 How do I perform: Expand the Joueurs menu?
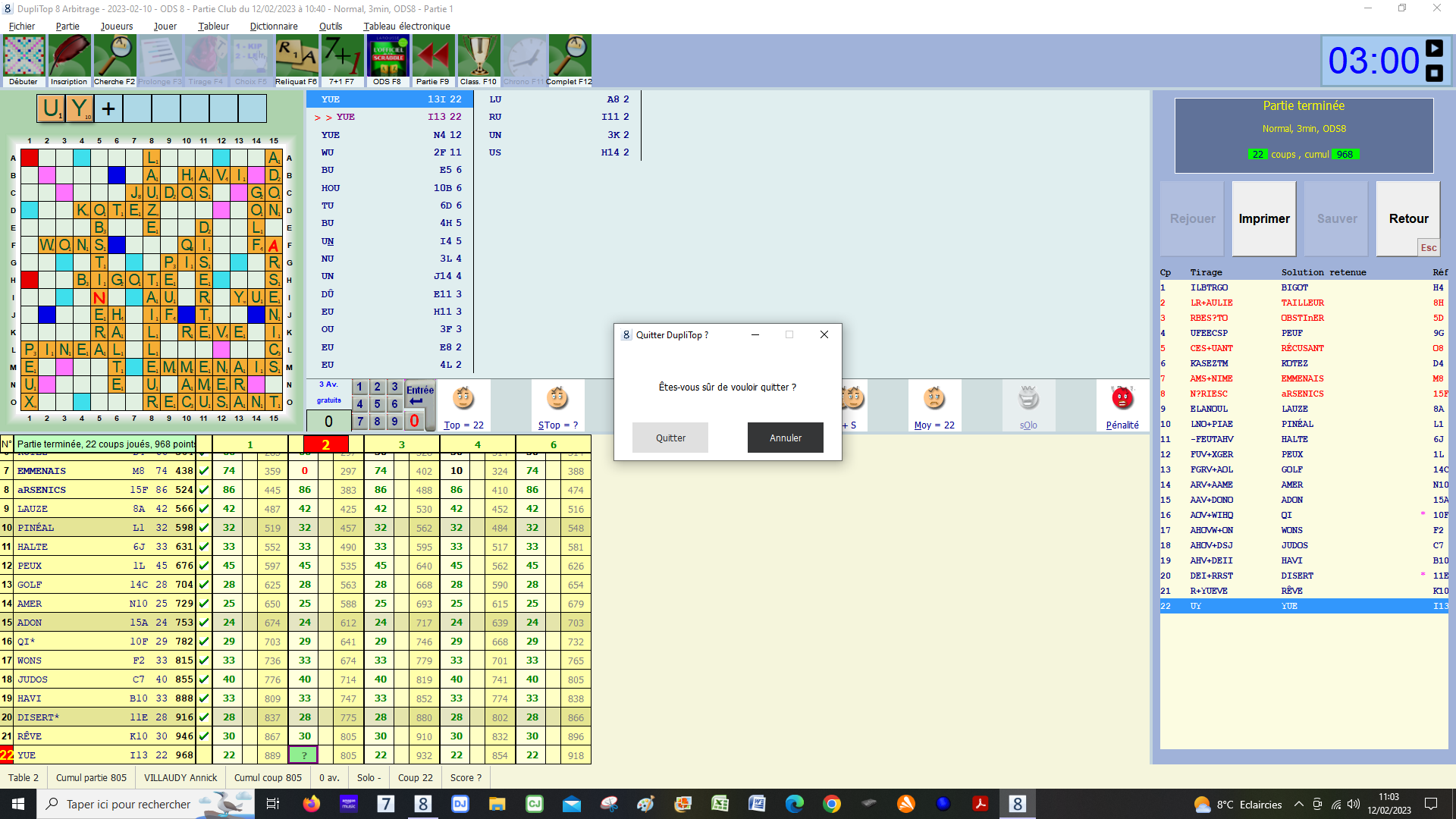pos(117,26)
